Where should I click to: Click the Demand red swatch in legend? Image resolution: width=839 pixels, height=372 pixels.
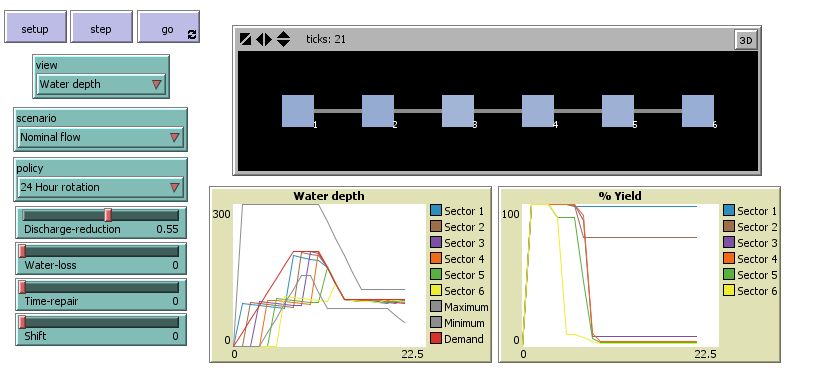tap(436, 339)
